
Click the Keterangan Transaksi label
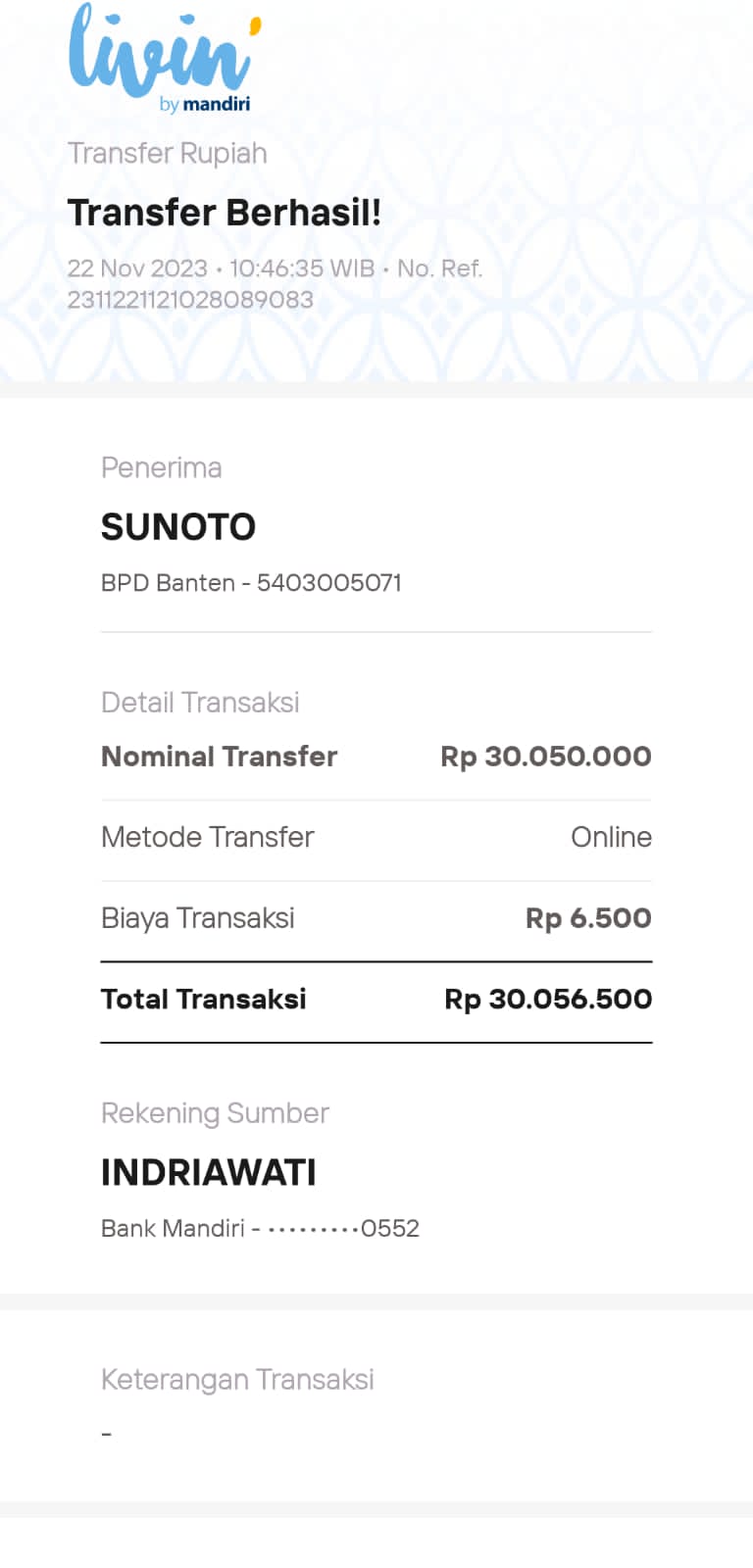(237, 1380)
